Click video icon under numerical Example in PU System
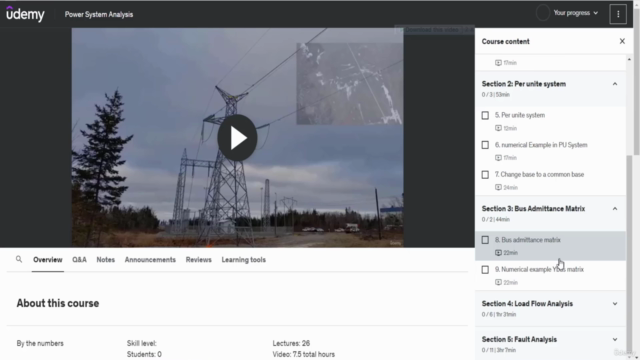 pos(498,158)
